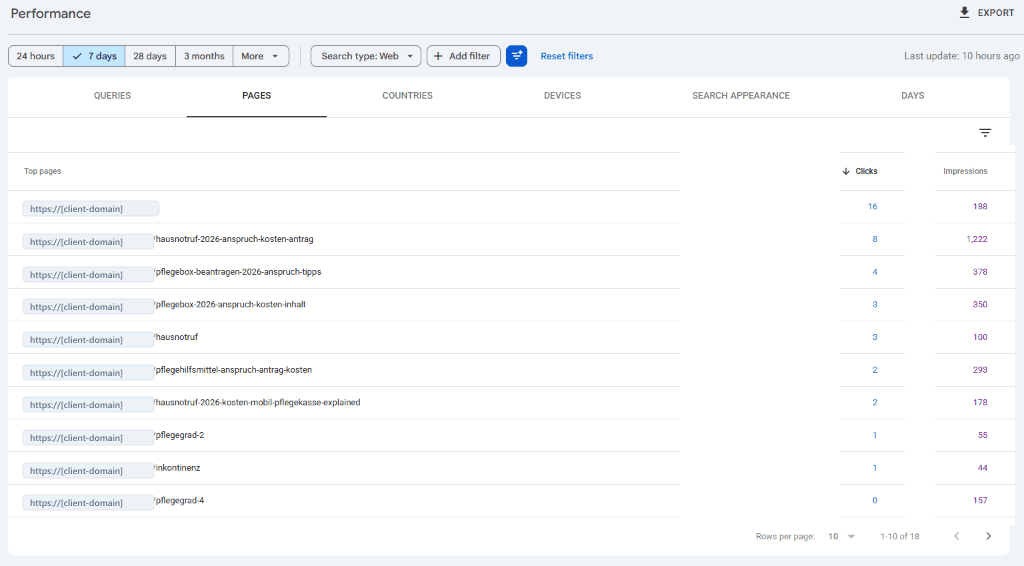Click the impressions value 188
This screenshot has height=566, width=1024.
coord(980,206)
